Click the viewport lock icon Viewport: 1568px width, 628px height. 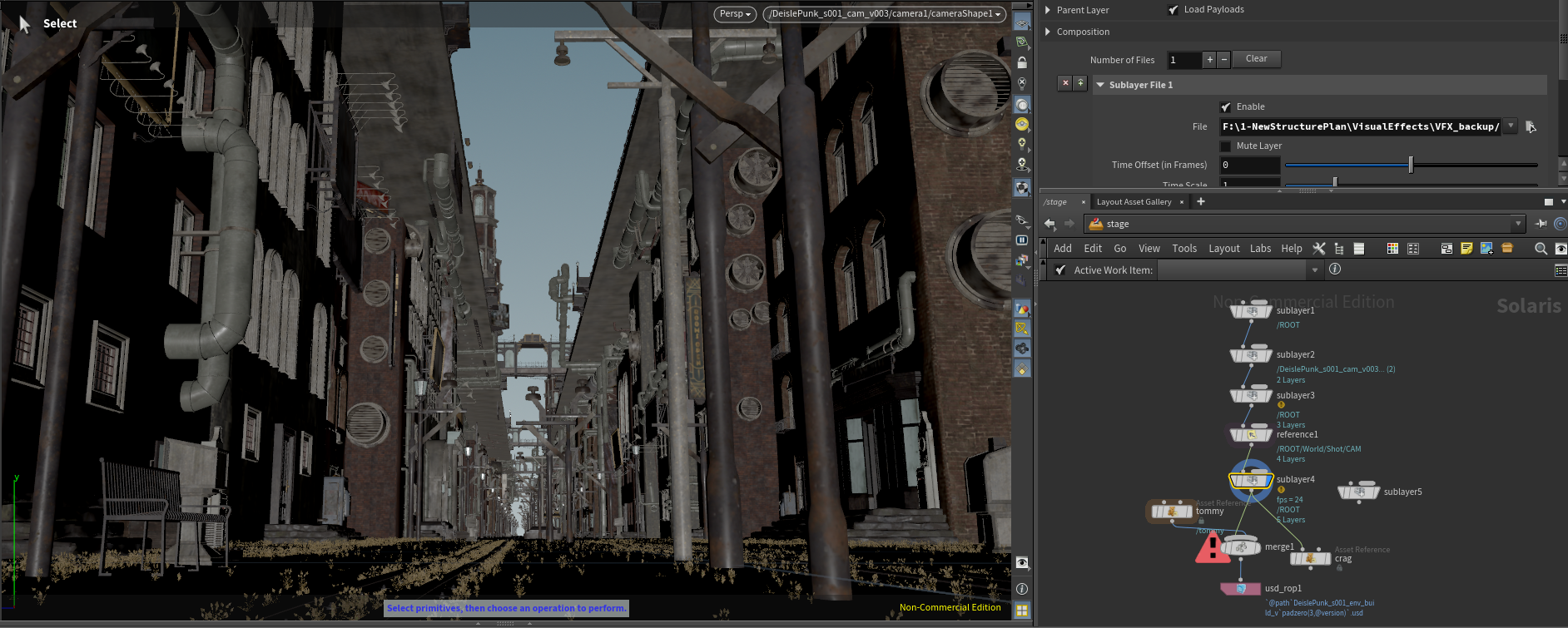click(x=1022, y=63)
